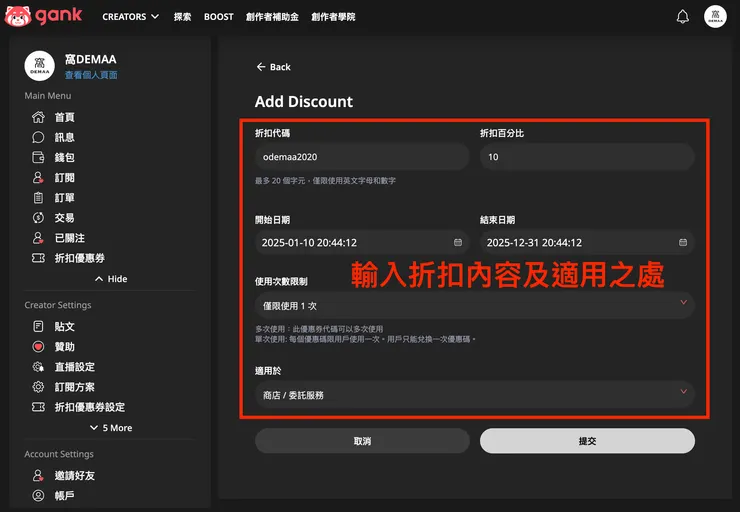Open 帳戶 in account settings
This screenshot has height=512, width=740.
[x=65, y=495]
